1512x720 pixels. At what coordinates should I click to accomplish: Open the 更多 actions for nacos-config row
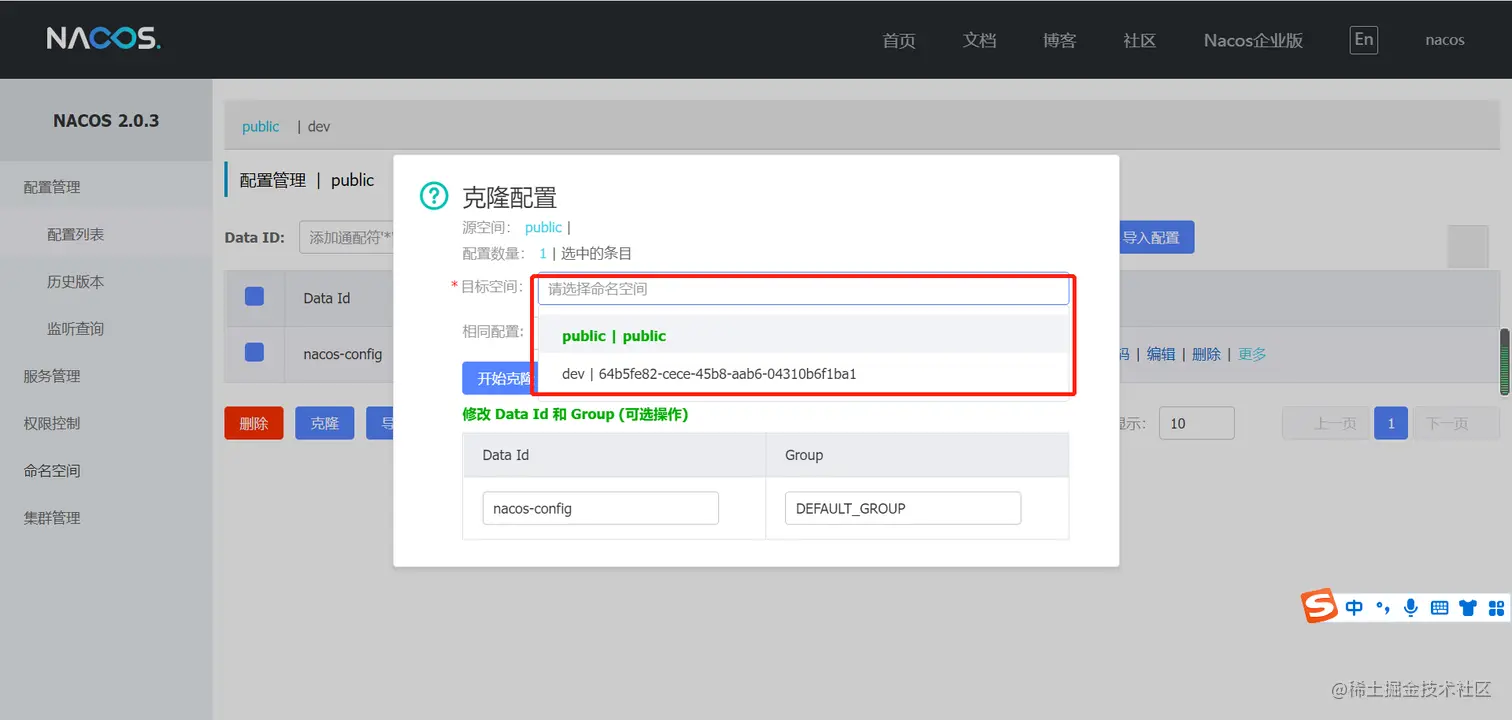tap(1252, 354)
